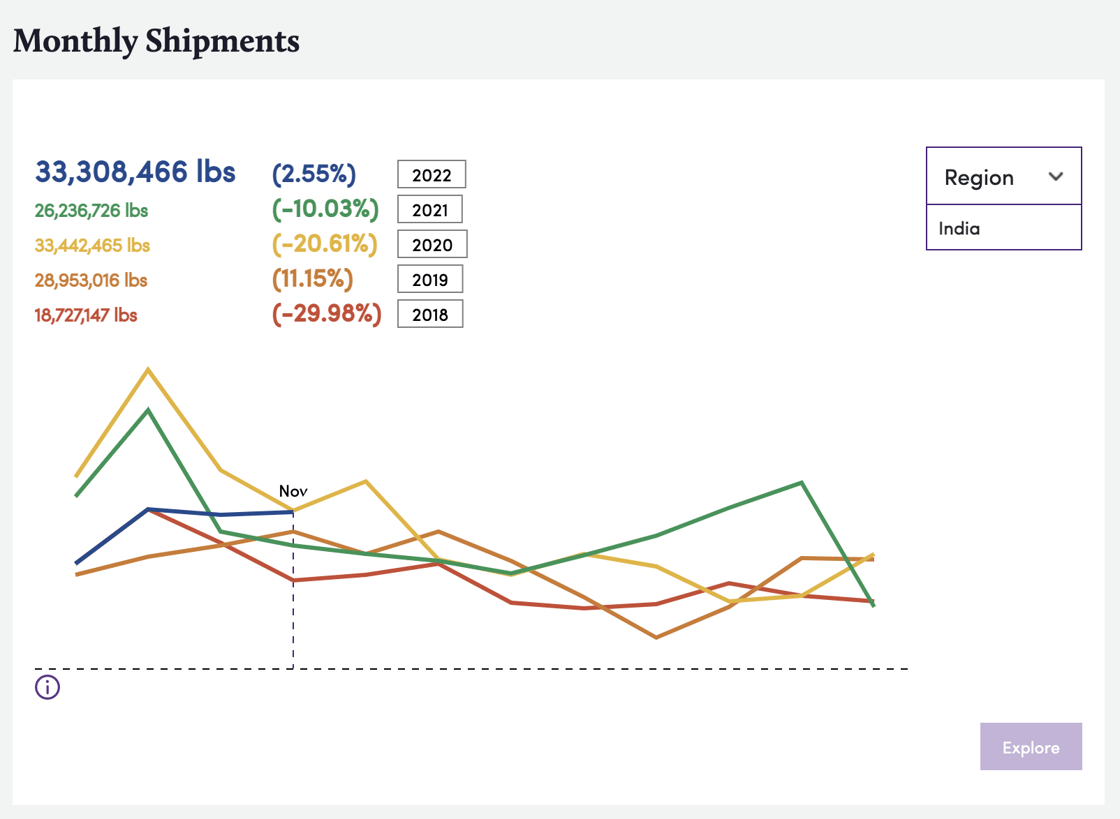Toggle the 2022 series on the chart
The height and width of the screenshot is (819, 1120).
pos(431,174)
